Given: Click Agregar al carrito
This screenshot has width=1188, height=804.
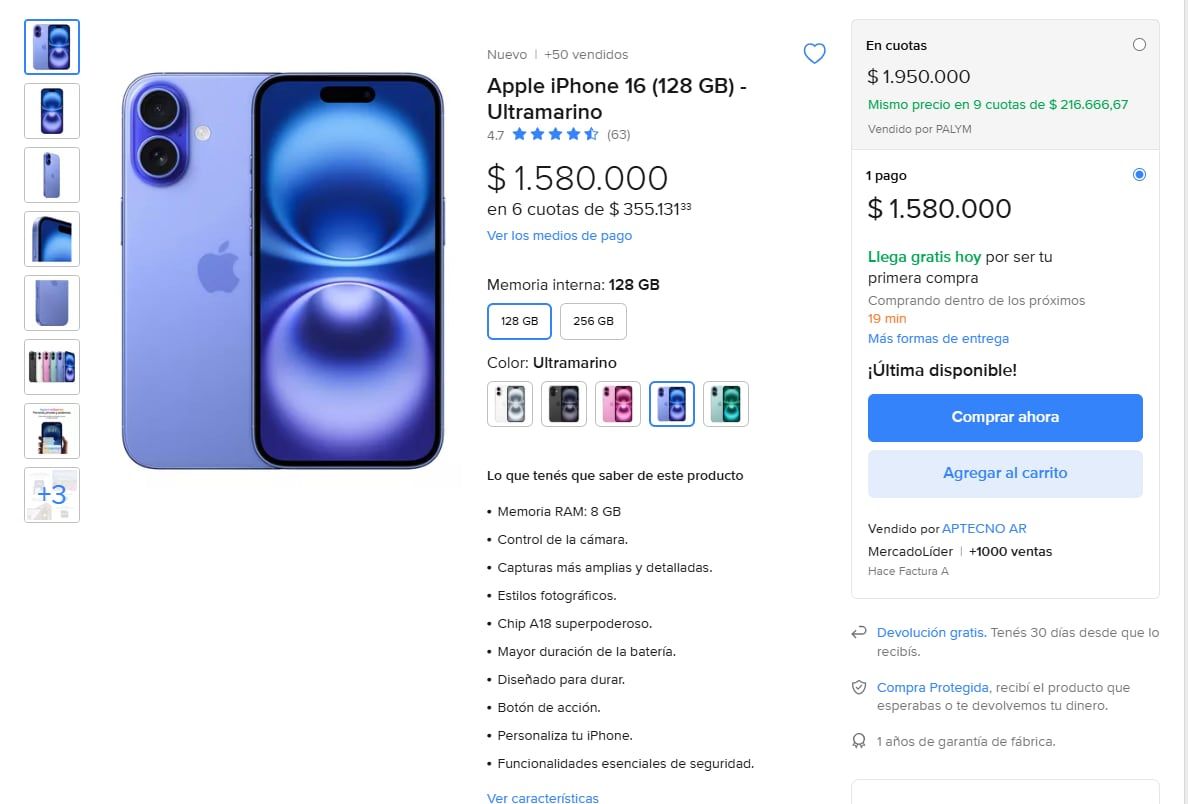Looking at the screenshot, I should point(1004,473).
